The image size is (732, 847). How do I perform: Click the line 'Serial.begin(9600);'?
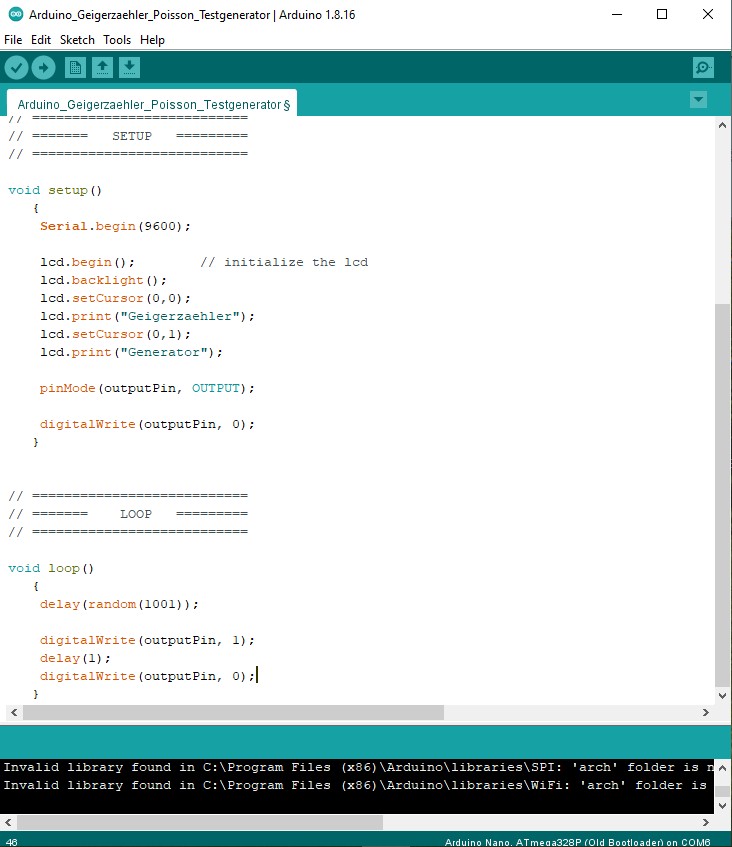click(x=115, y=226)
